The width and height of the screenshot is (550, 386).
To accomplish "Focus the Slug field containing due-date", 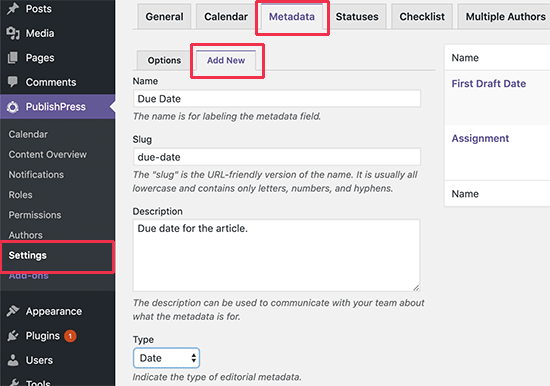I will 277,157.
